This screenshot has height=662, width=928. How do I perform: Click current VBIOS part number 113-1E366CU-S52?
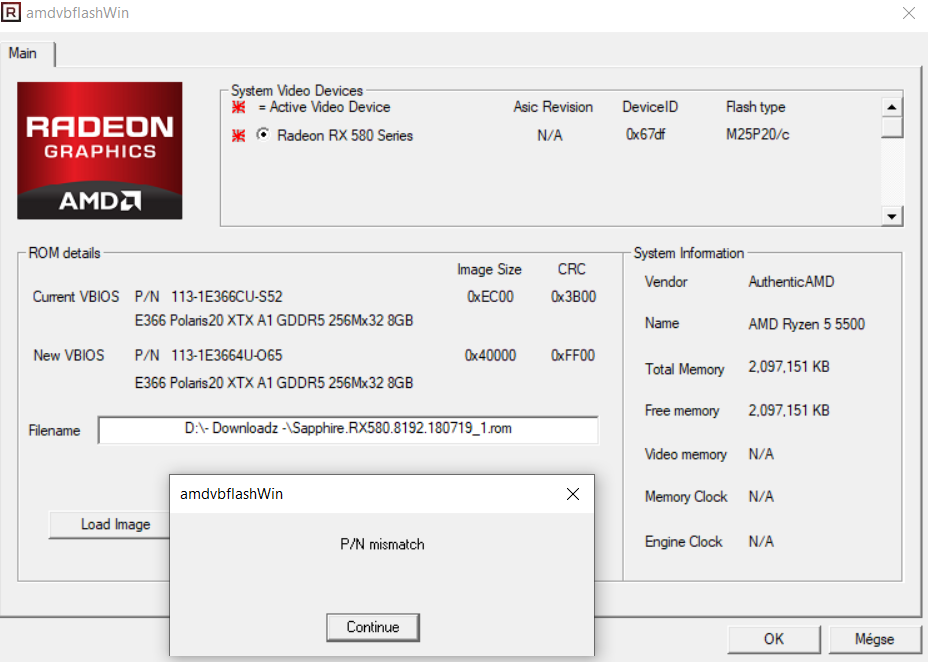tap(227, 296)
